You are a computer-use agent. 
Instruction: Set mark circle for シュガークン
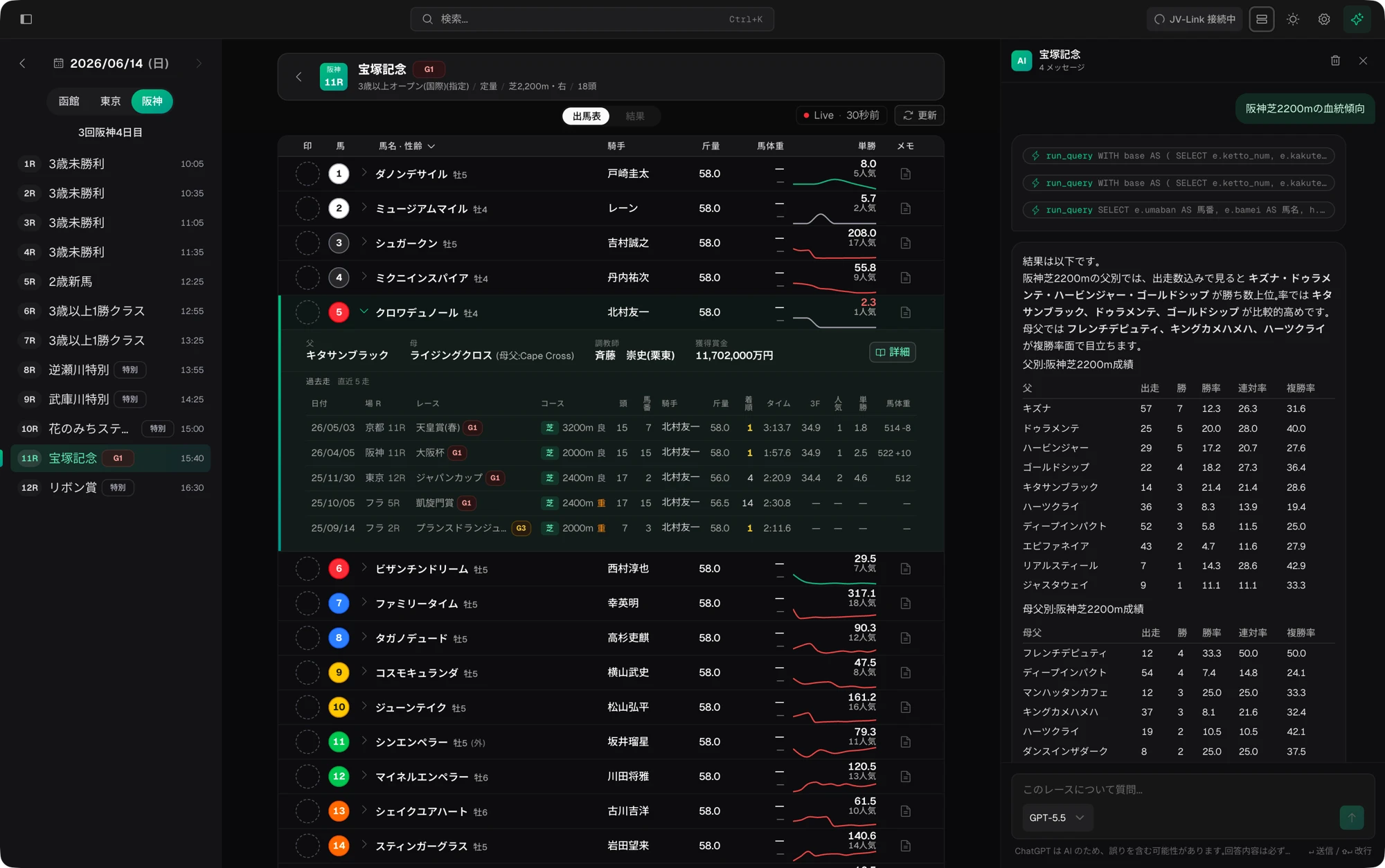[307, 243]
